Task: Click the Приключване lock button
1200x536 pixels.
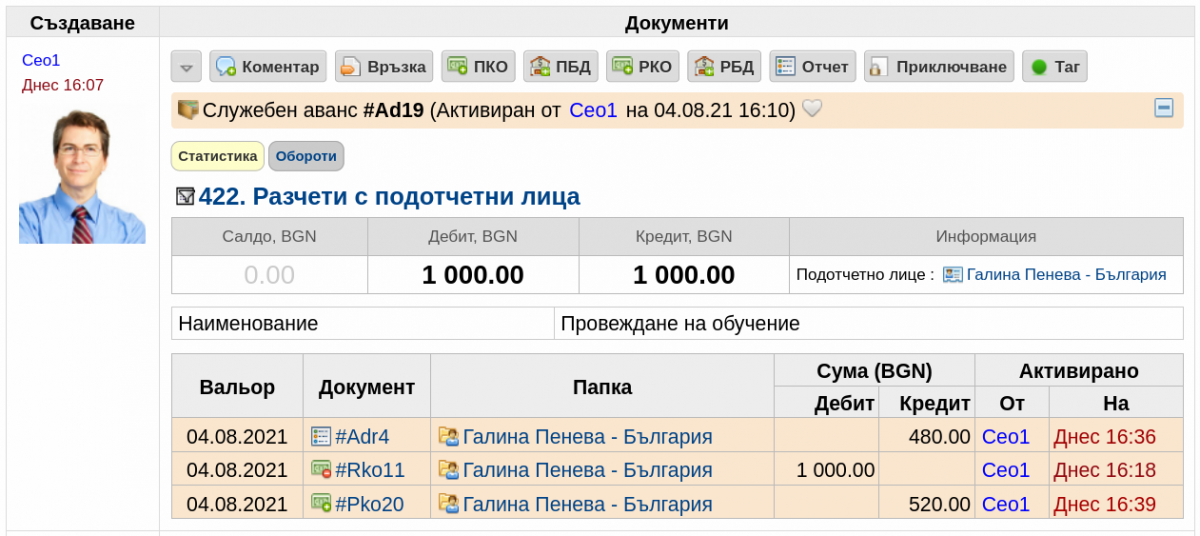Action: coord(939,67)
